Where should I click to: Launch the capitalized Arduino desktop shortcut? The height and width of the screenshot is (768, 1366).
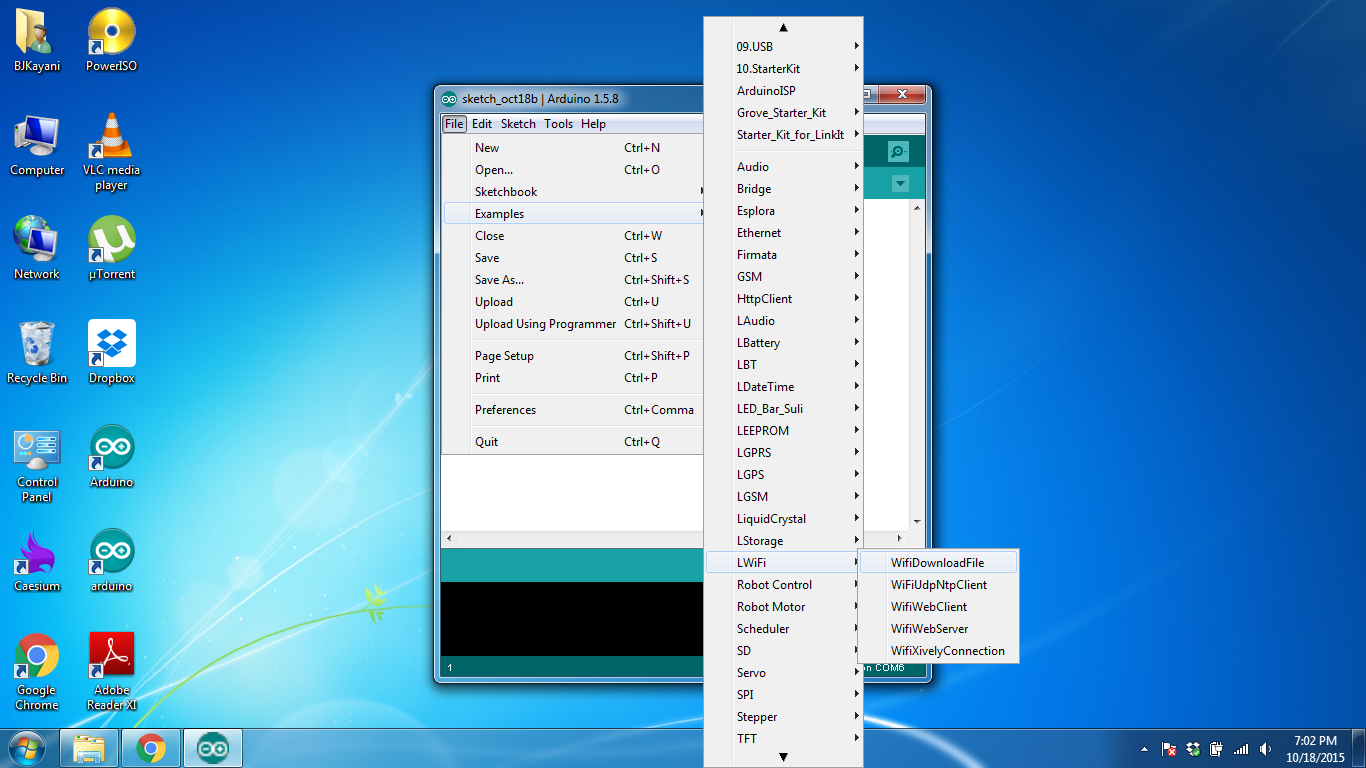[x=111, y=457]
